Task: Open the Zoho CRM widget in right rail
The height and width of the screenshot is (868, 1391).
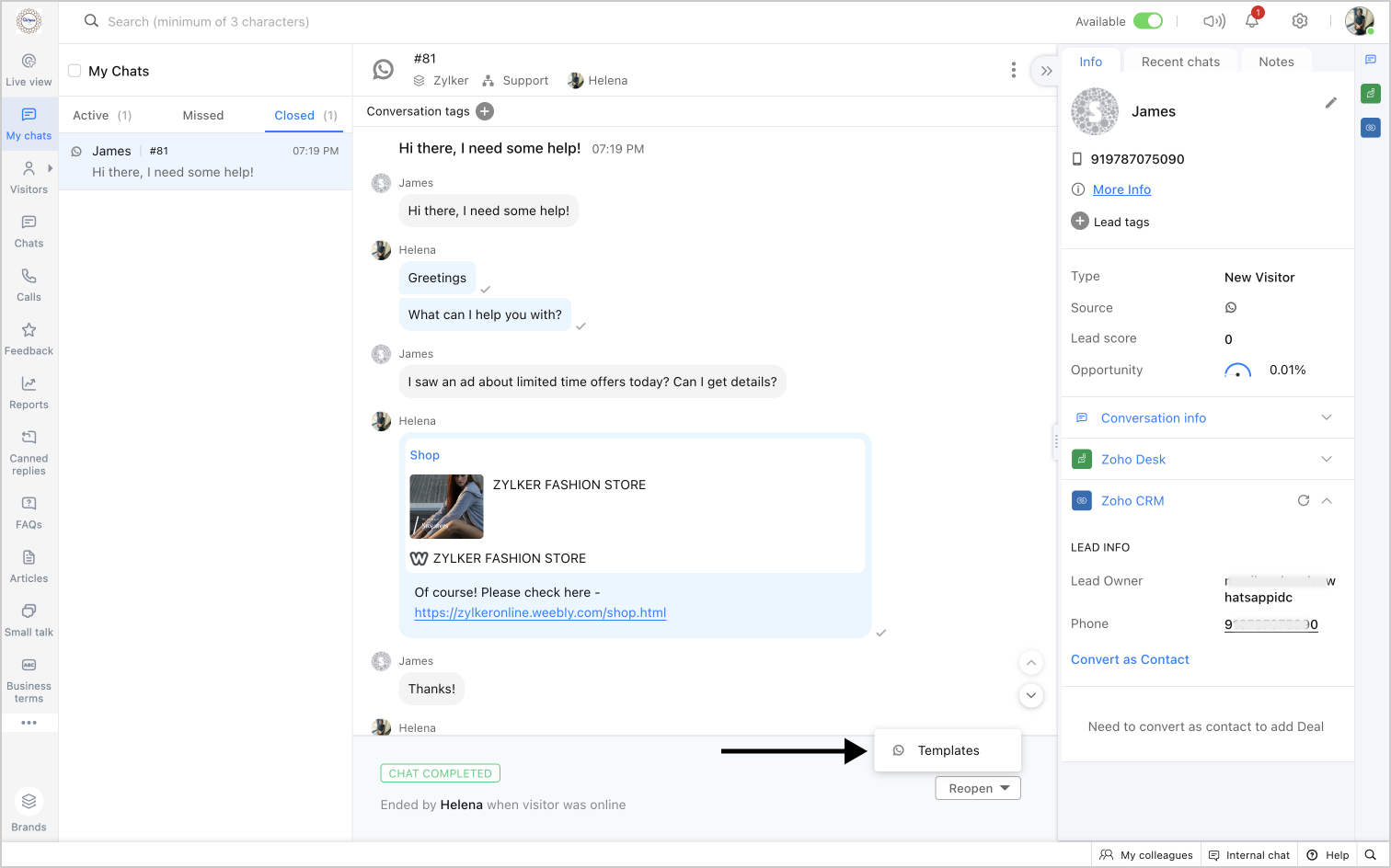Action: click(x=1371, y=128)
